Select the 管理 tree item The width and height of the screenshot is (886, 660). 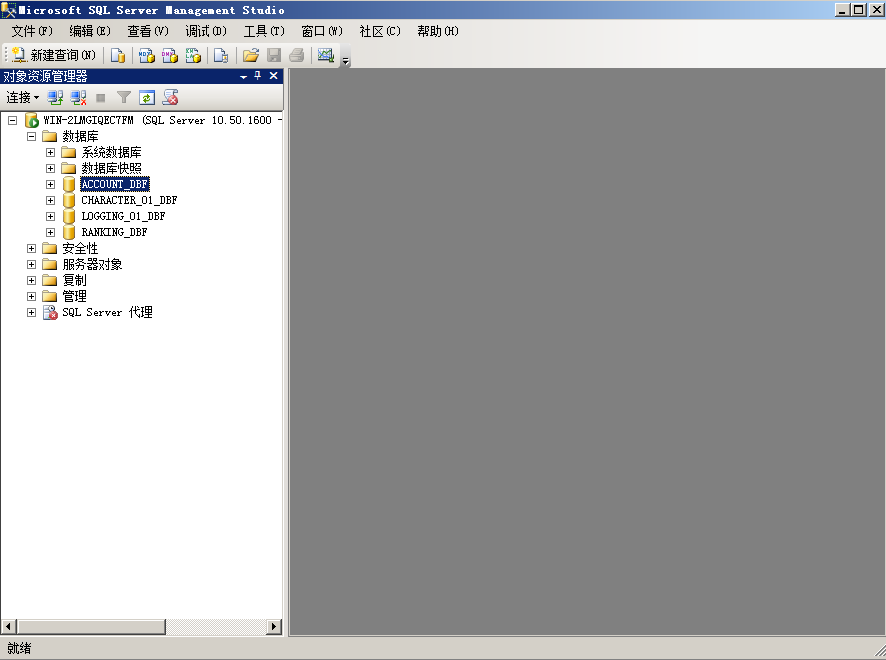click(x=74, y=297)
